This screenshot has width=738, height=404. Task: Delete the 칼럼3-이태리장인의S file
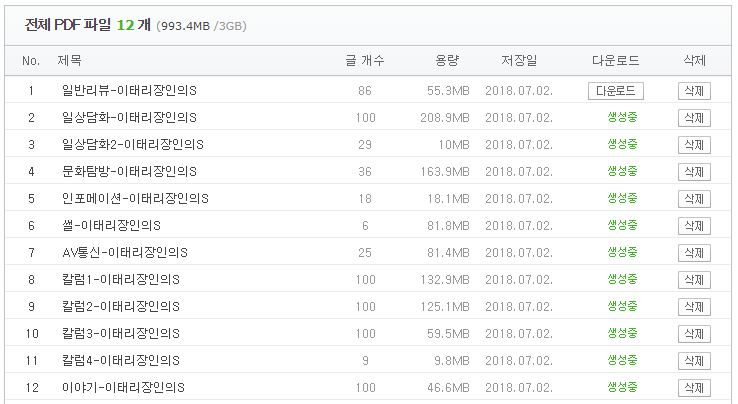(x=694, y=334)
